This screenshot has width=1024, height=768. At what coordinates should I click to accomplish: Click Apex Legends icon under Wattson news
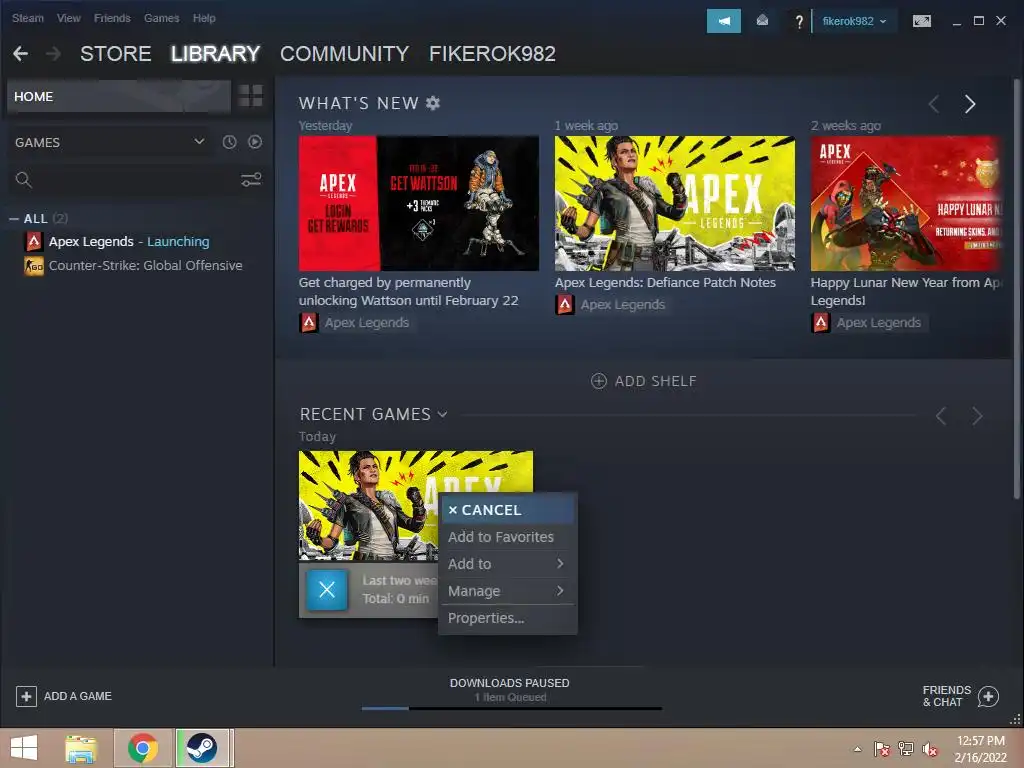[309, 323]
